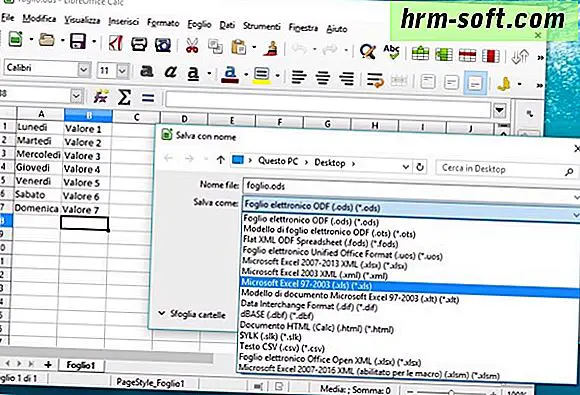Insert columns icon in toolbar
580x395 pixels.
pos(444,54)
